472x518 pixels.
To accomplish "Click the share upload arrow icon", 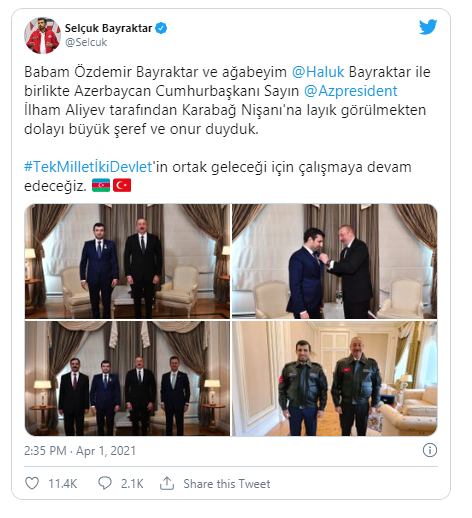I will pos(167,483).
